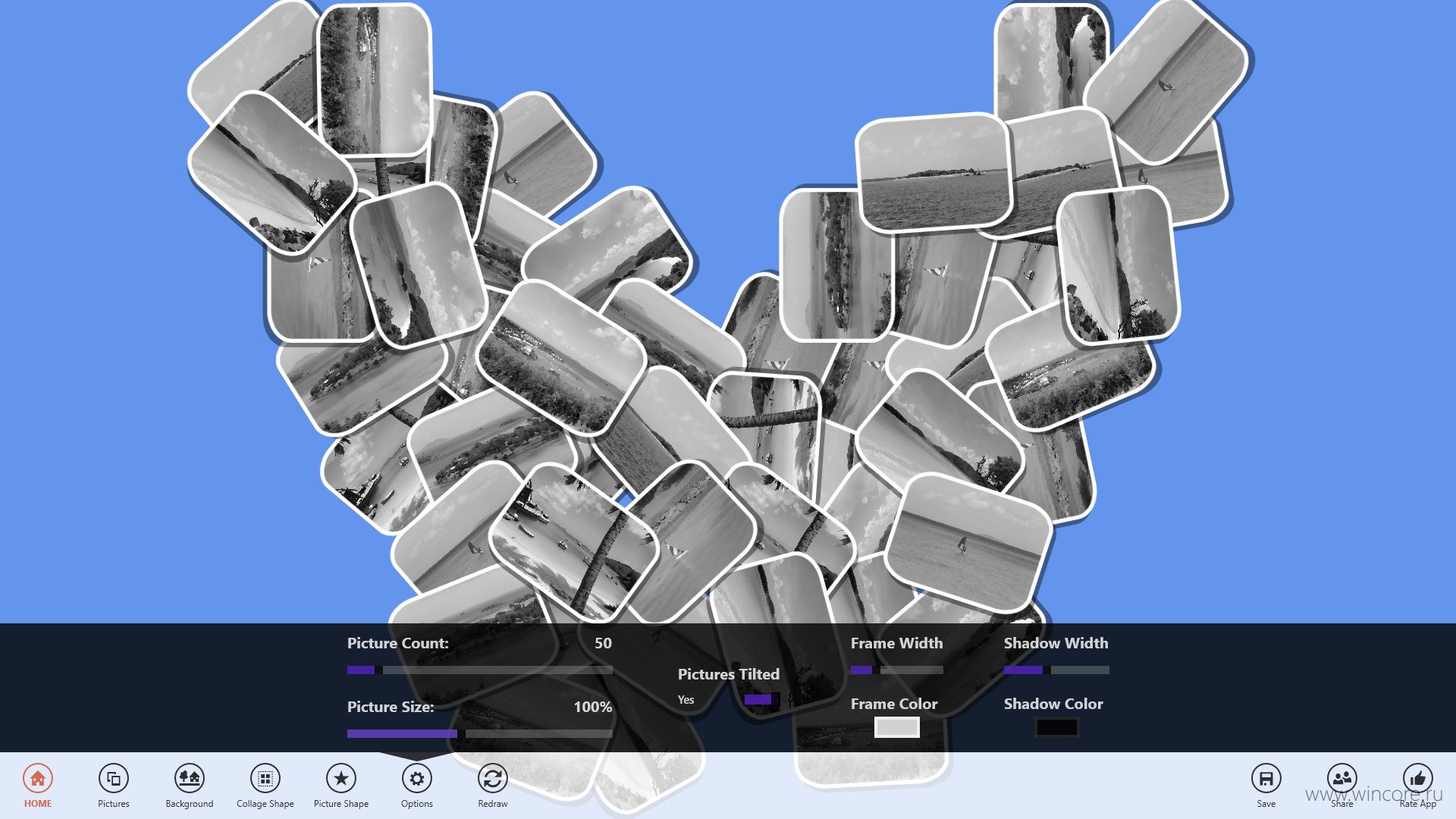Click the Shadow Width label

(1056, 643)
